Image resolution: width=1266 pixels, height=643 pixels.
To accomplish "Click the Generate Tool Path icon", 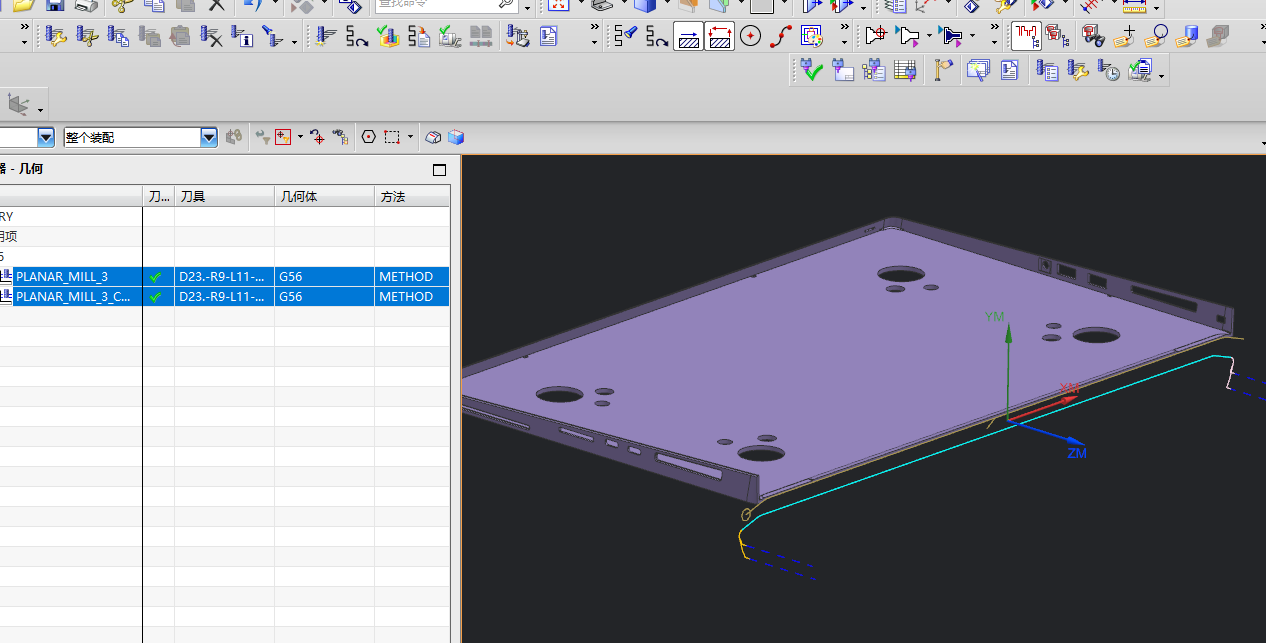I will pos(326,37).
